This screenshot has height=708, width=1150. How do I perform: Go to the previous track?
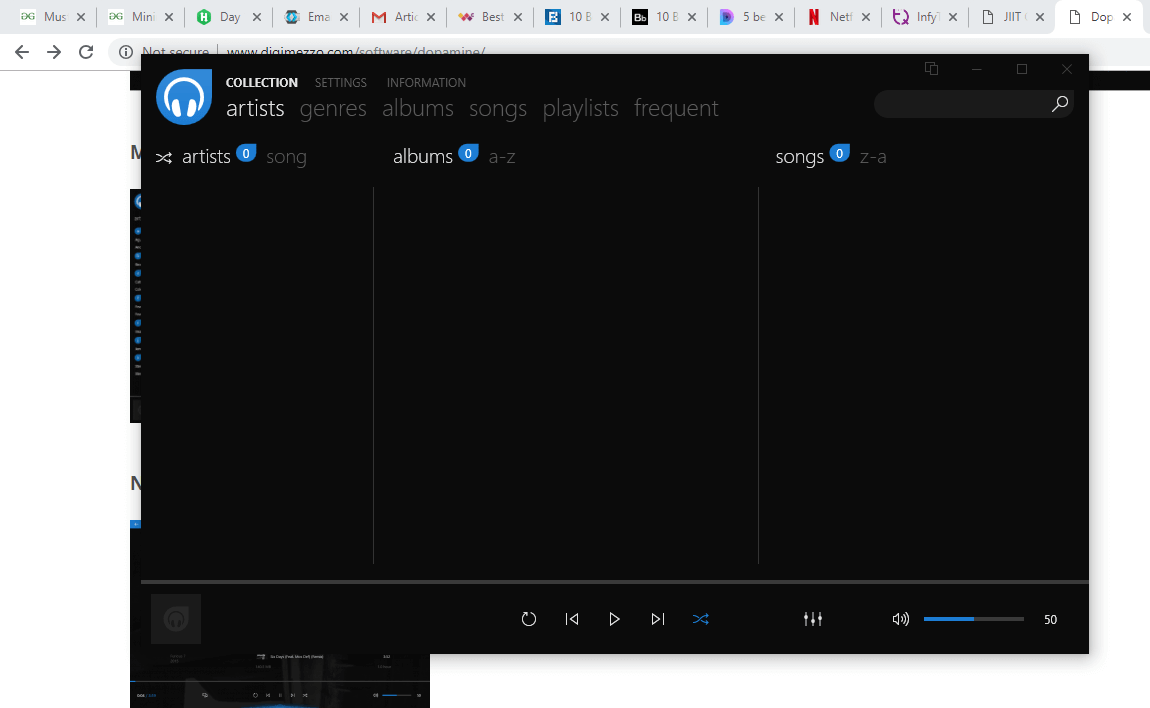(572, 619)
